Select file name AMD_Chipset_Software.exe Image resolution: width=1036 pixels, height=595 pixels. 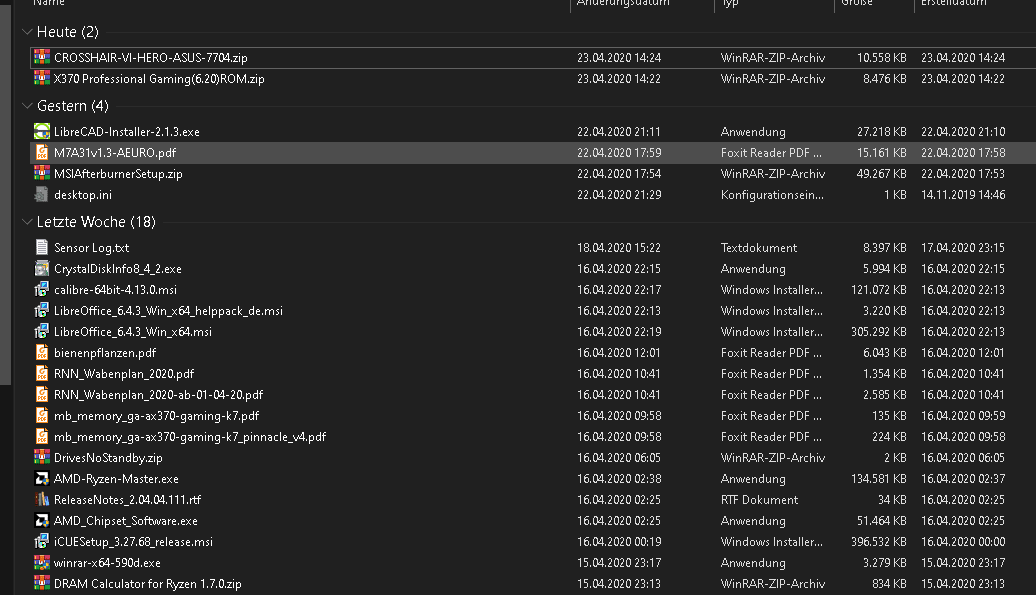(126, 521)
